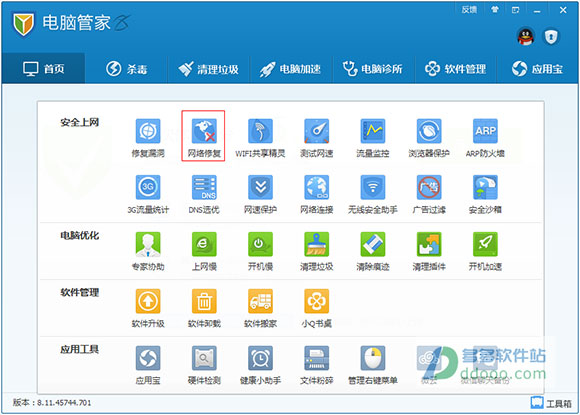
Task: Start the 测试网速 speed test tool
Action: click(317, 131)
